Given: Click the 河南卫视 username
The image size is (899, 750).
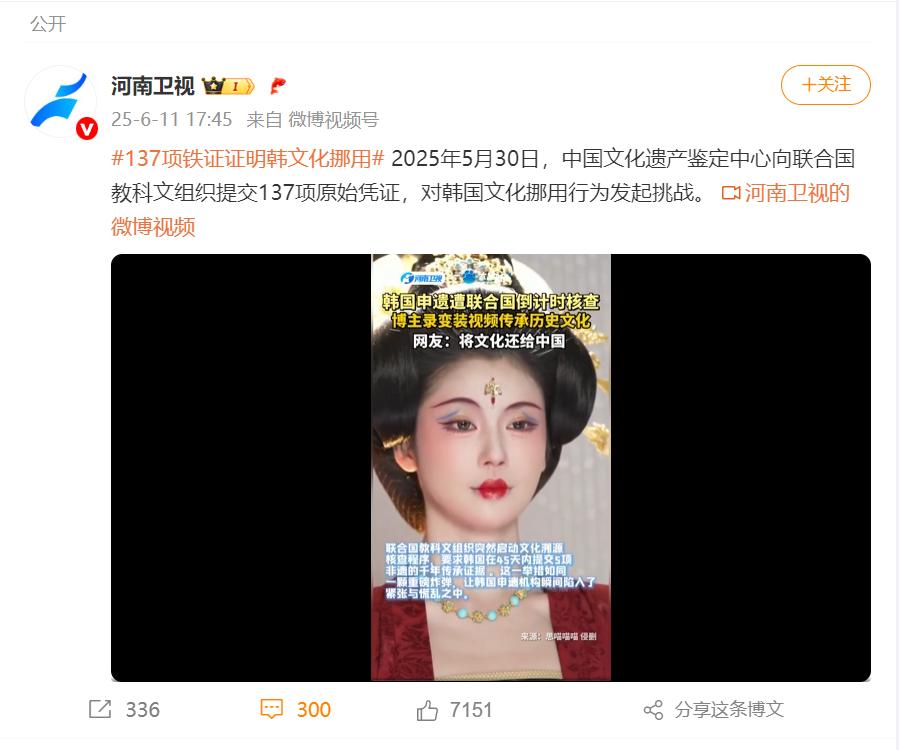Looking at the screenshot, I should (x=153, y=86).
